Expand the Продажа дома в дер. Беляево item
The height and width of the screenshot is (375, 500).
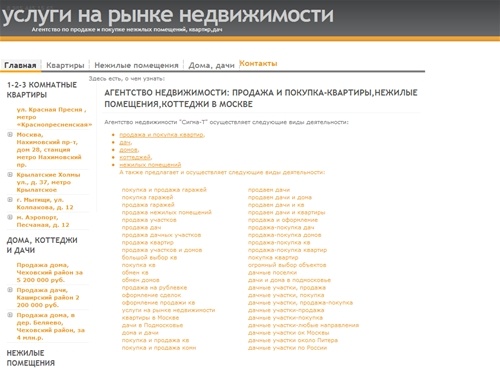pos(10,315)
